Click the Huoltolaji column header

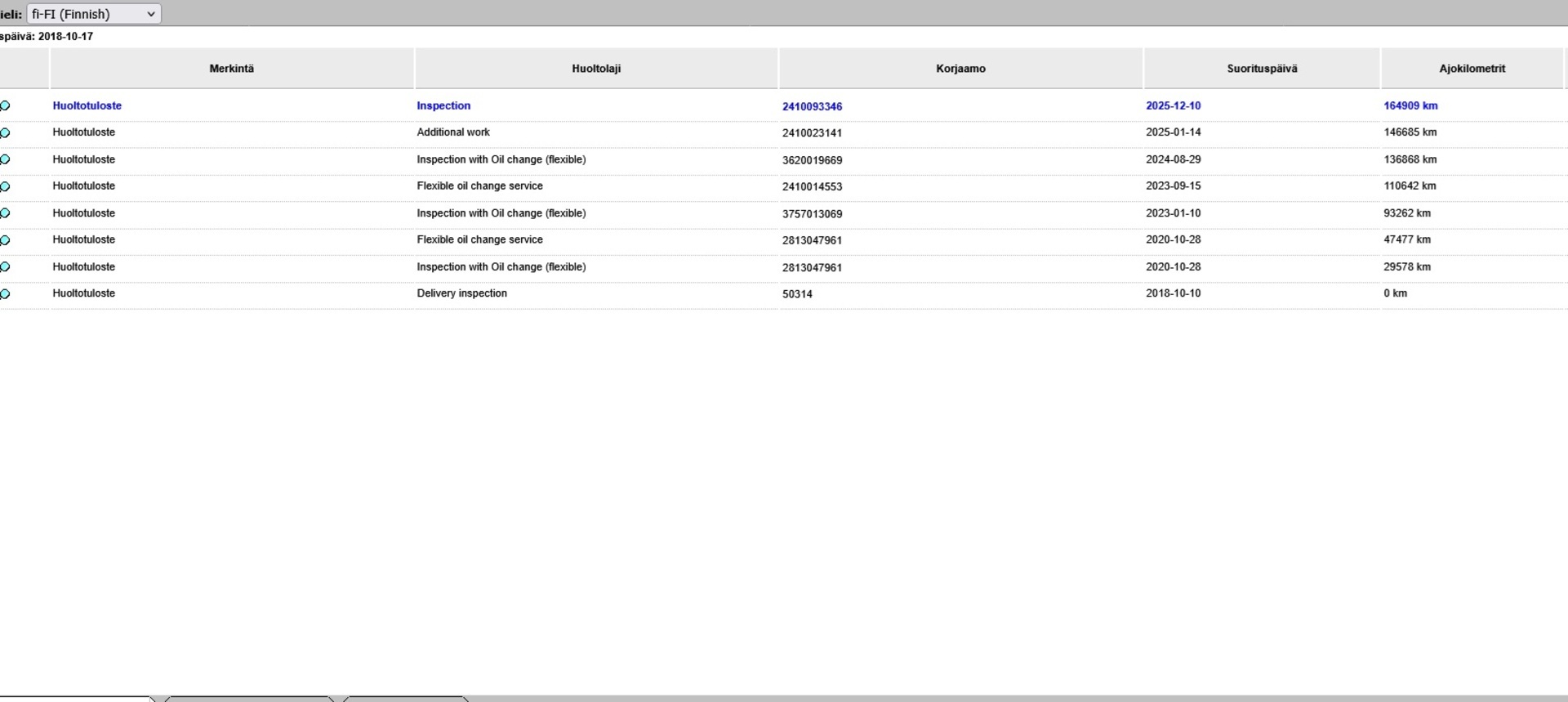tap(596, 69)
